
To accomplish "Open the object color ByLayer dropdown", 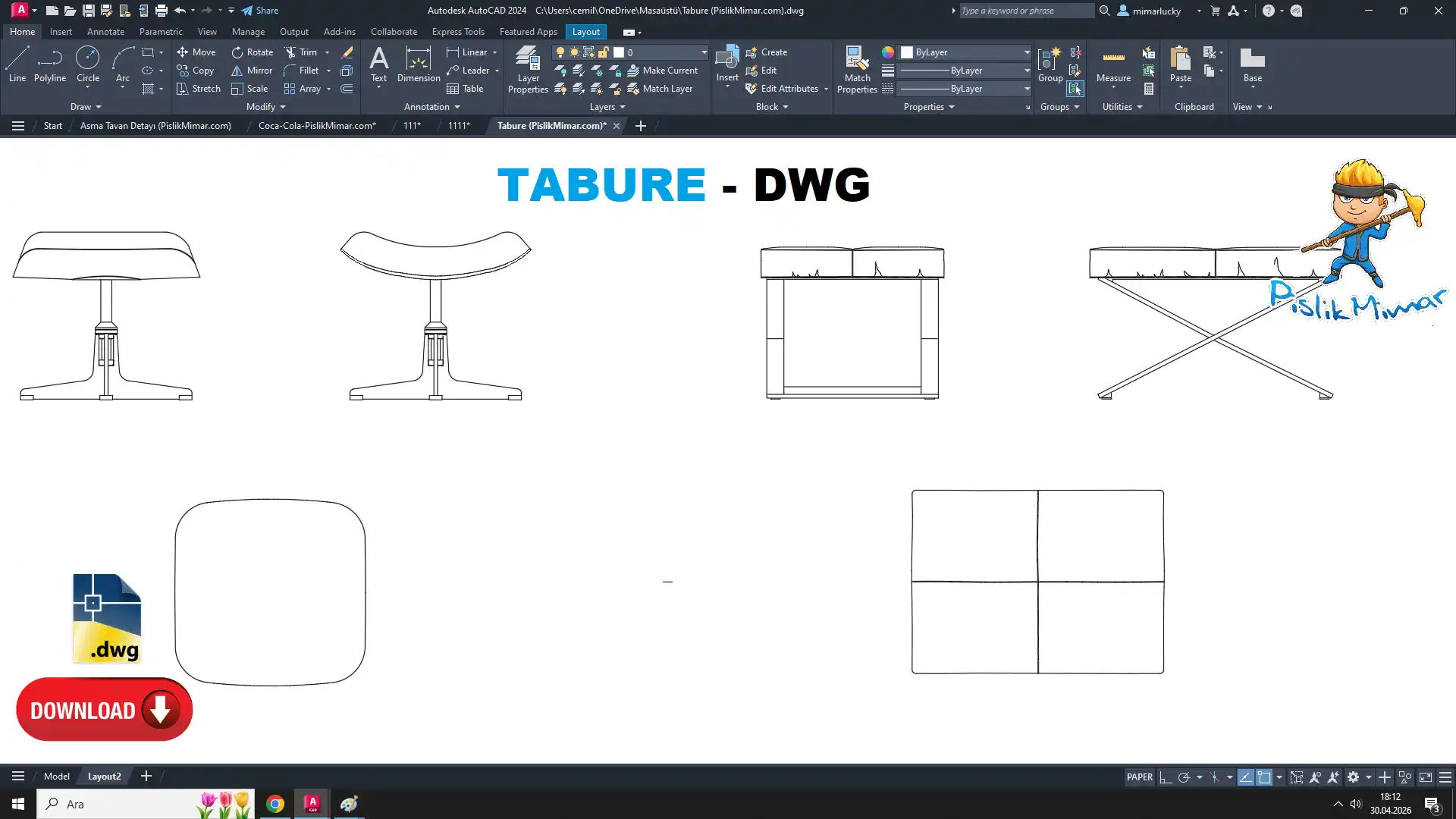I will point(1027,52).
